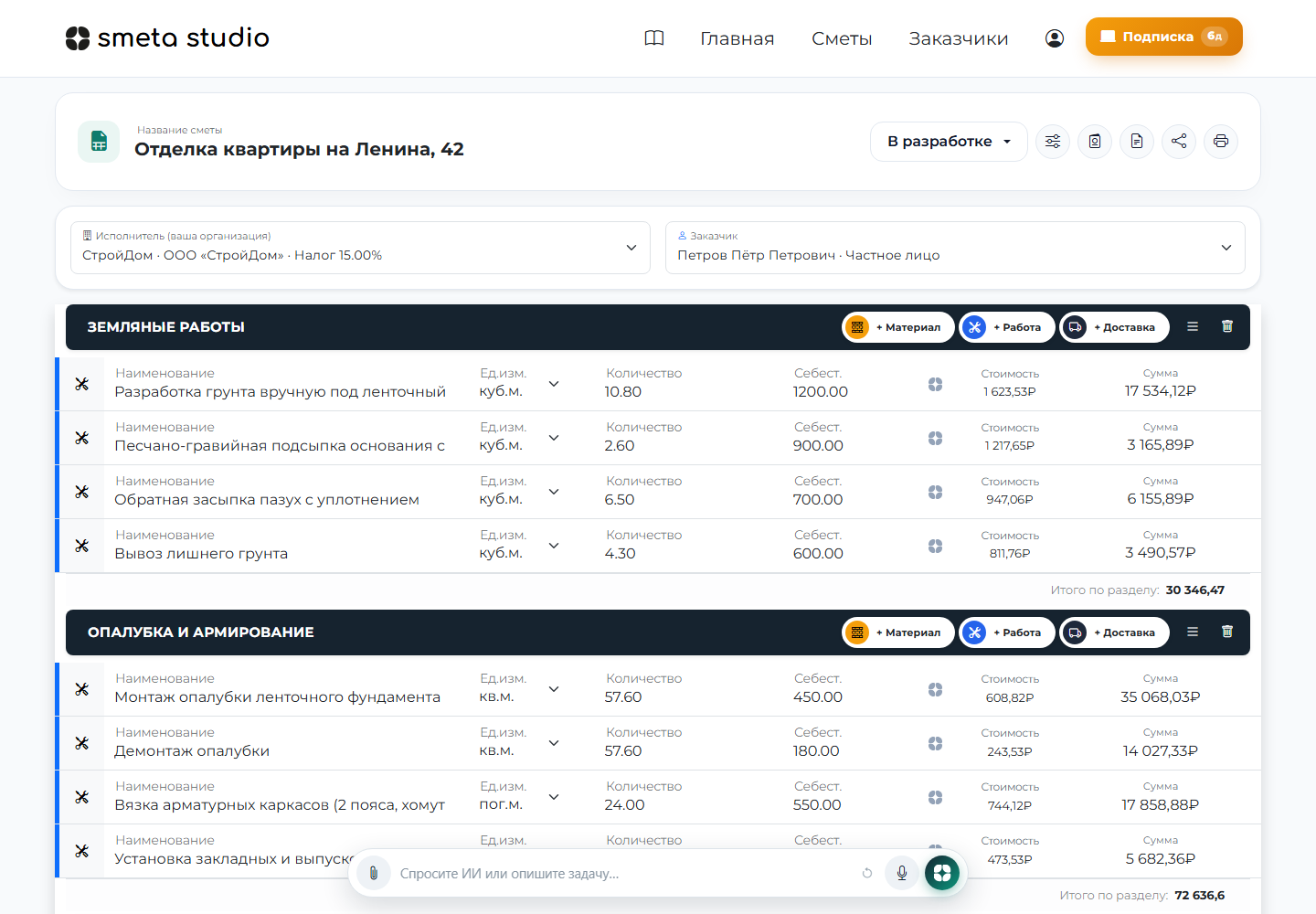Open the user profile icon
Screen dimensions: 1316x914
tap(1055, 38)
